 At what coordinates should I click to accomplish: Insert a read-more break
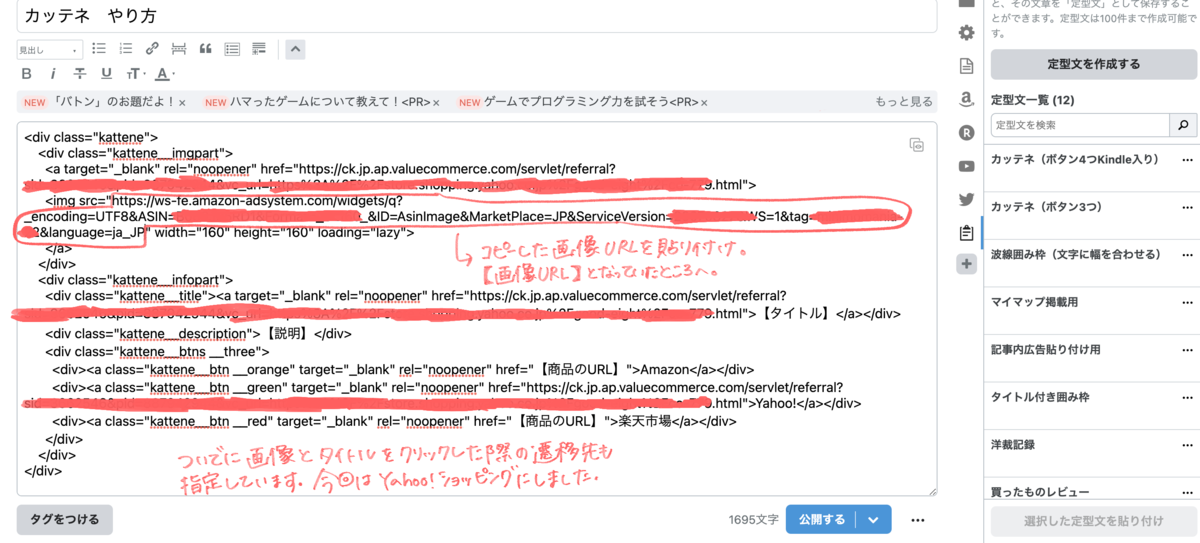point(179,48)
